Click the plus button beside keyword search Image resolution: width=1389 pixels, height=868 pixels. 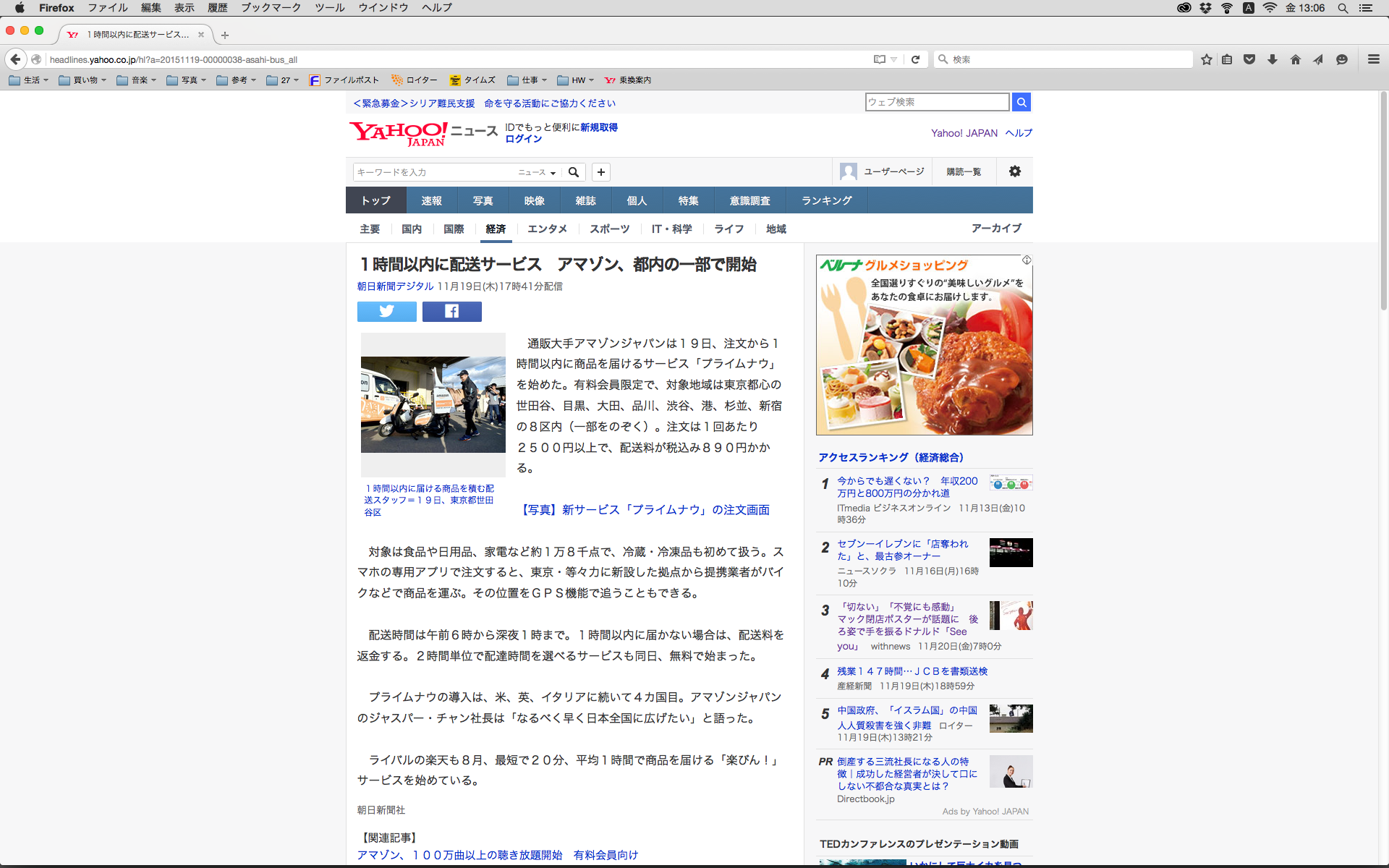coord(600,172)
